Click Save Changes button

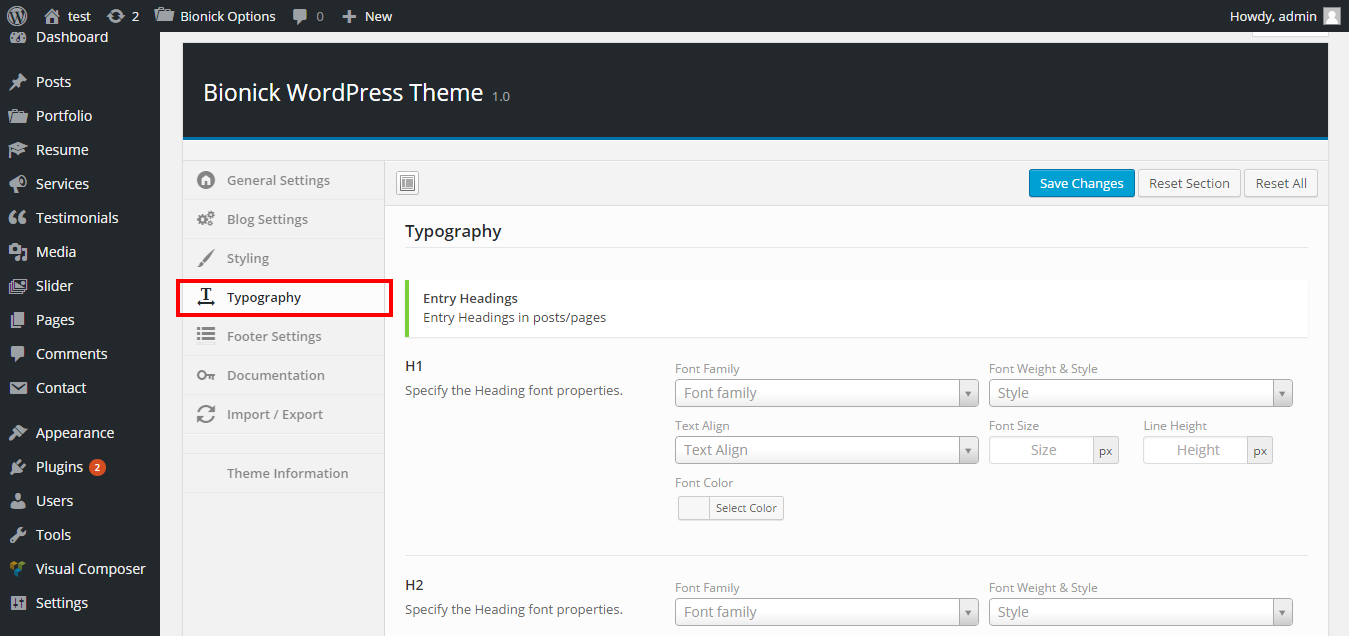point(1081,183)
